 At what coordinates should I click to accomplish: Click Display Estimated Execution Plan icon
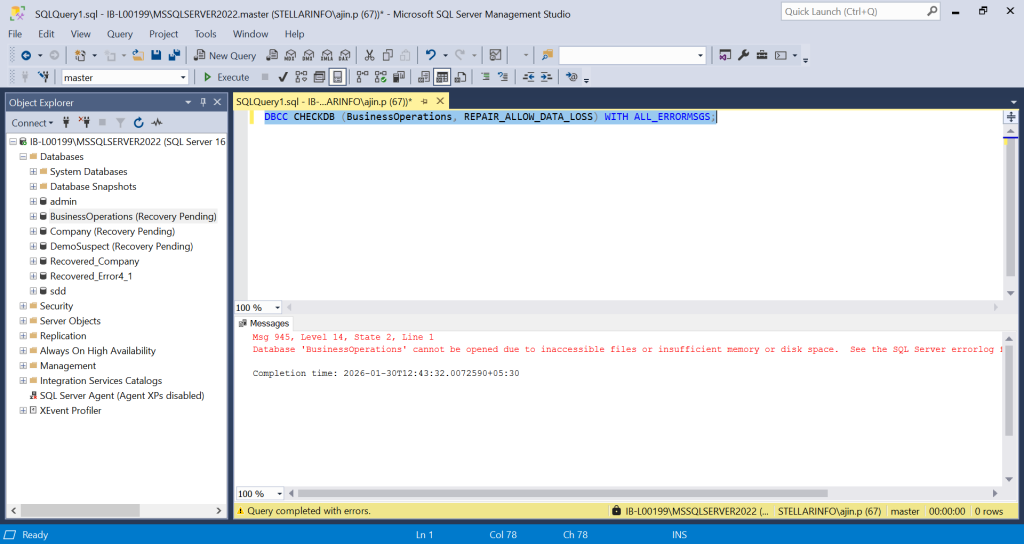[x=301, y=77]
